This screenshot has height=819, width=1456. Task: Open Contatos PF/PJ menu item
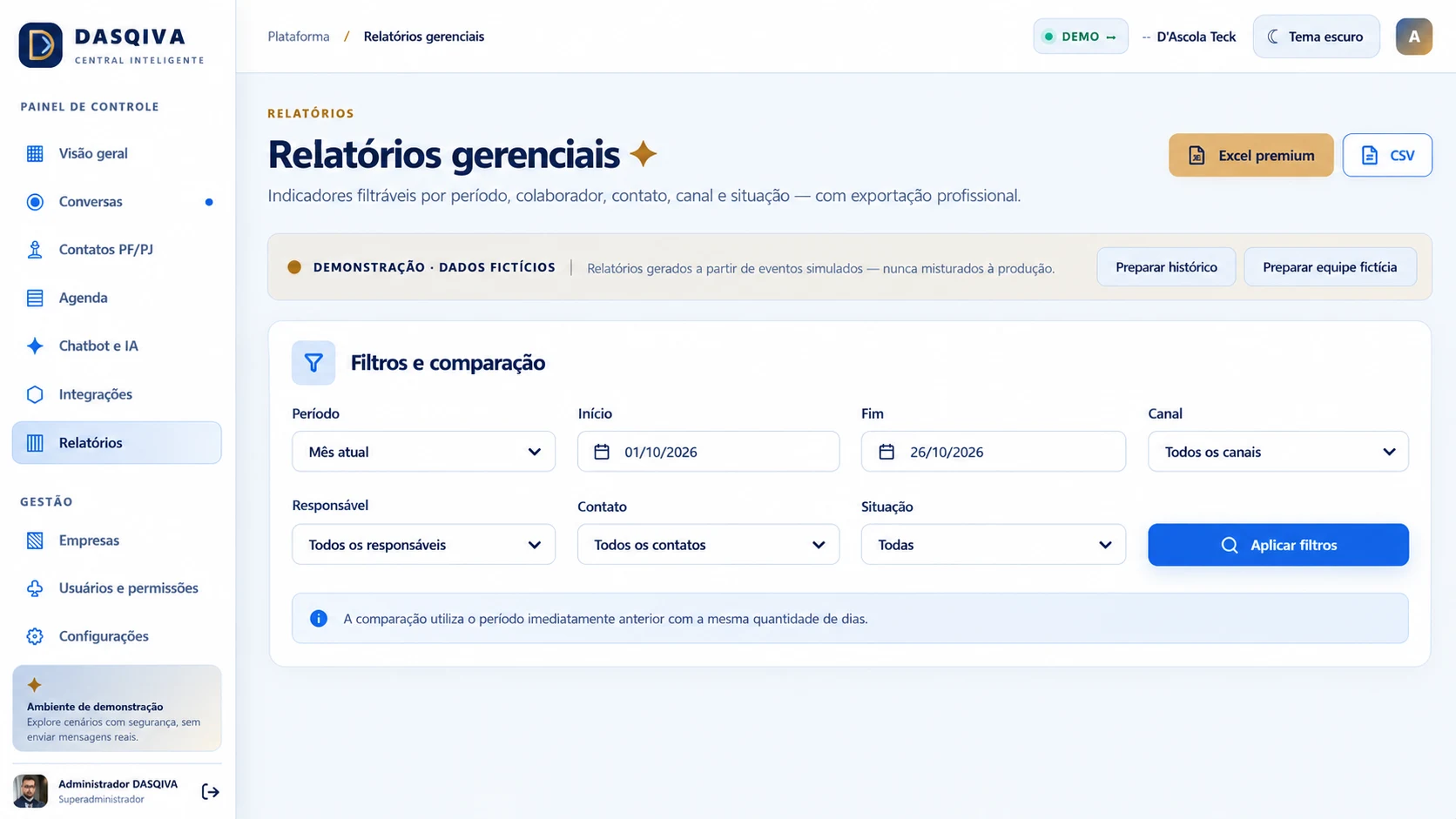tap(117, 250)
